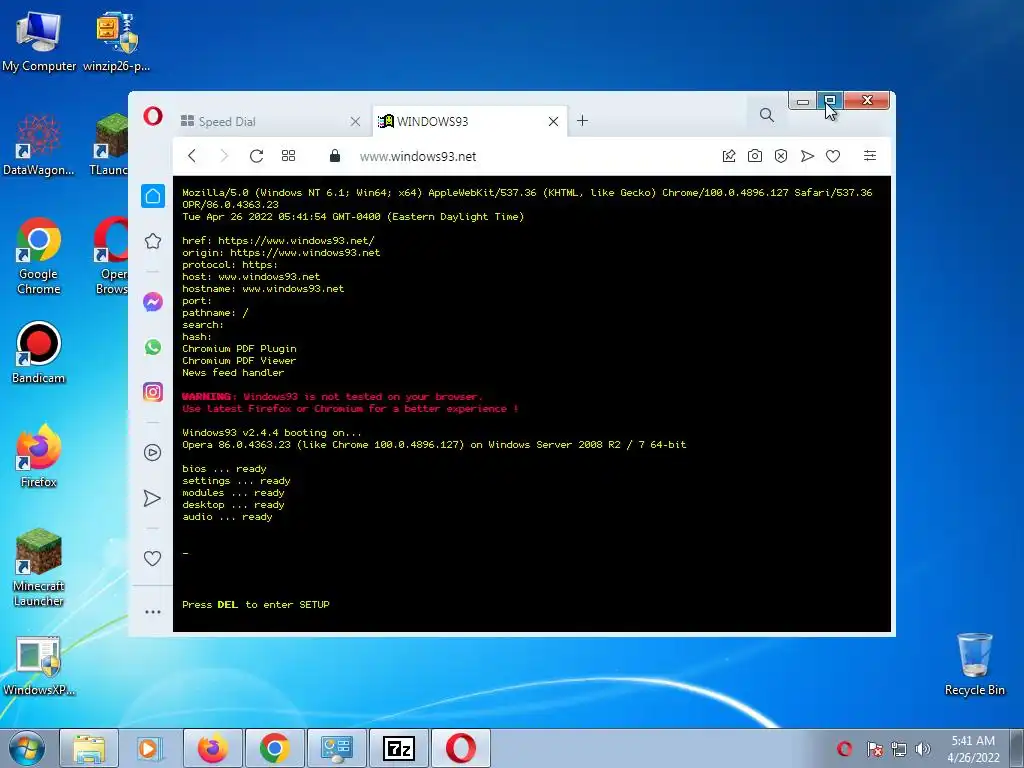Open sidebar Bookmarks star
1024x768 pixels.
coord(153,242)
